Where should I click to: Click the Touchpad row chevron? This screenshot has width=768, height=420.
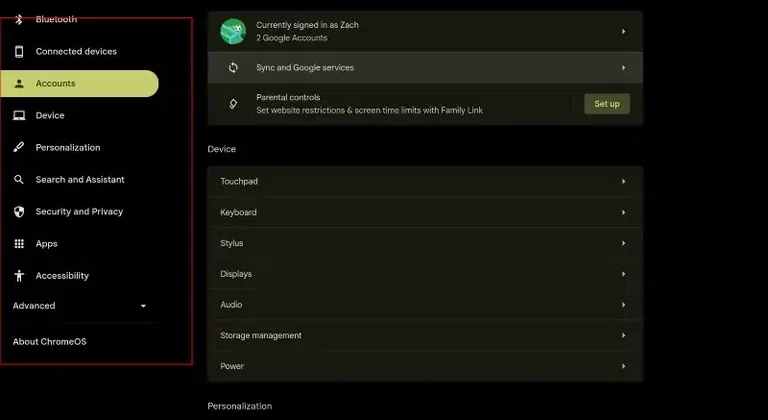point(624,181)
